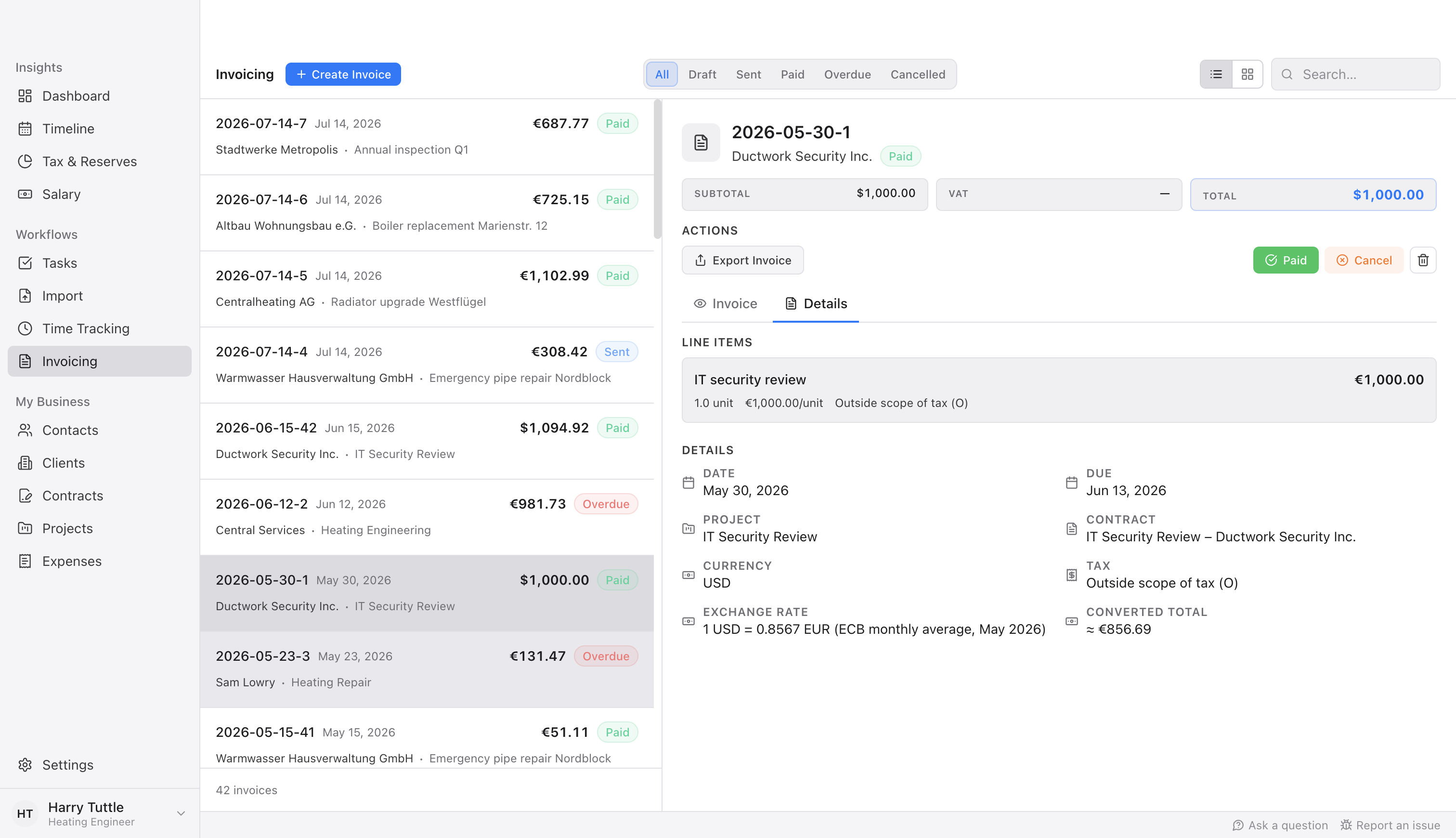Click the converted total ≈ €856.69
Viewport: 1456px width, 838px height.
pyautogui.click(x=1118, y=629)
